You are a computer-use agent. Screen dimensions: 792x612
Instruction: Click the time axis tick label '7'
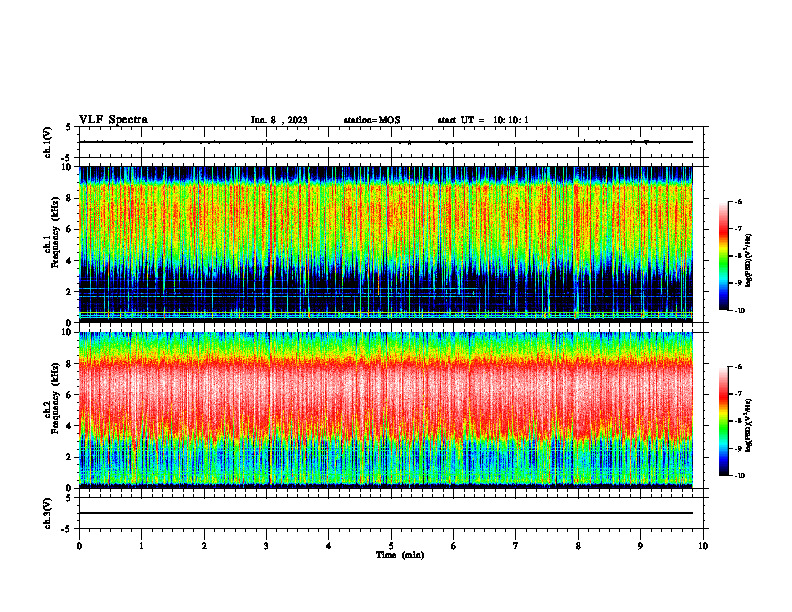tap(516, 546)
